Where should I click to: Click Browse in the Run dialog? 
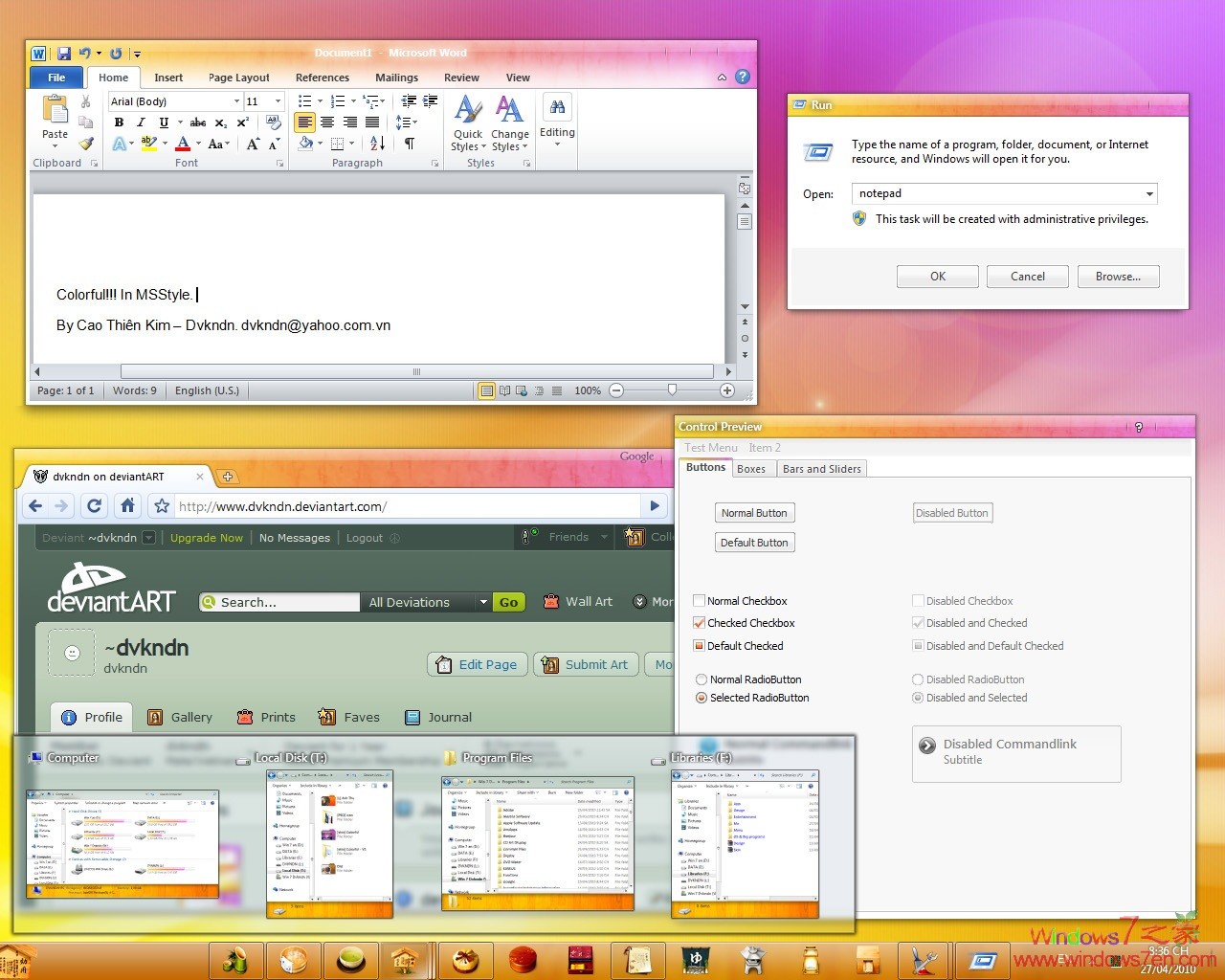pyautogui.click(x=1118, y=276)
